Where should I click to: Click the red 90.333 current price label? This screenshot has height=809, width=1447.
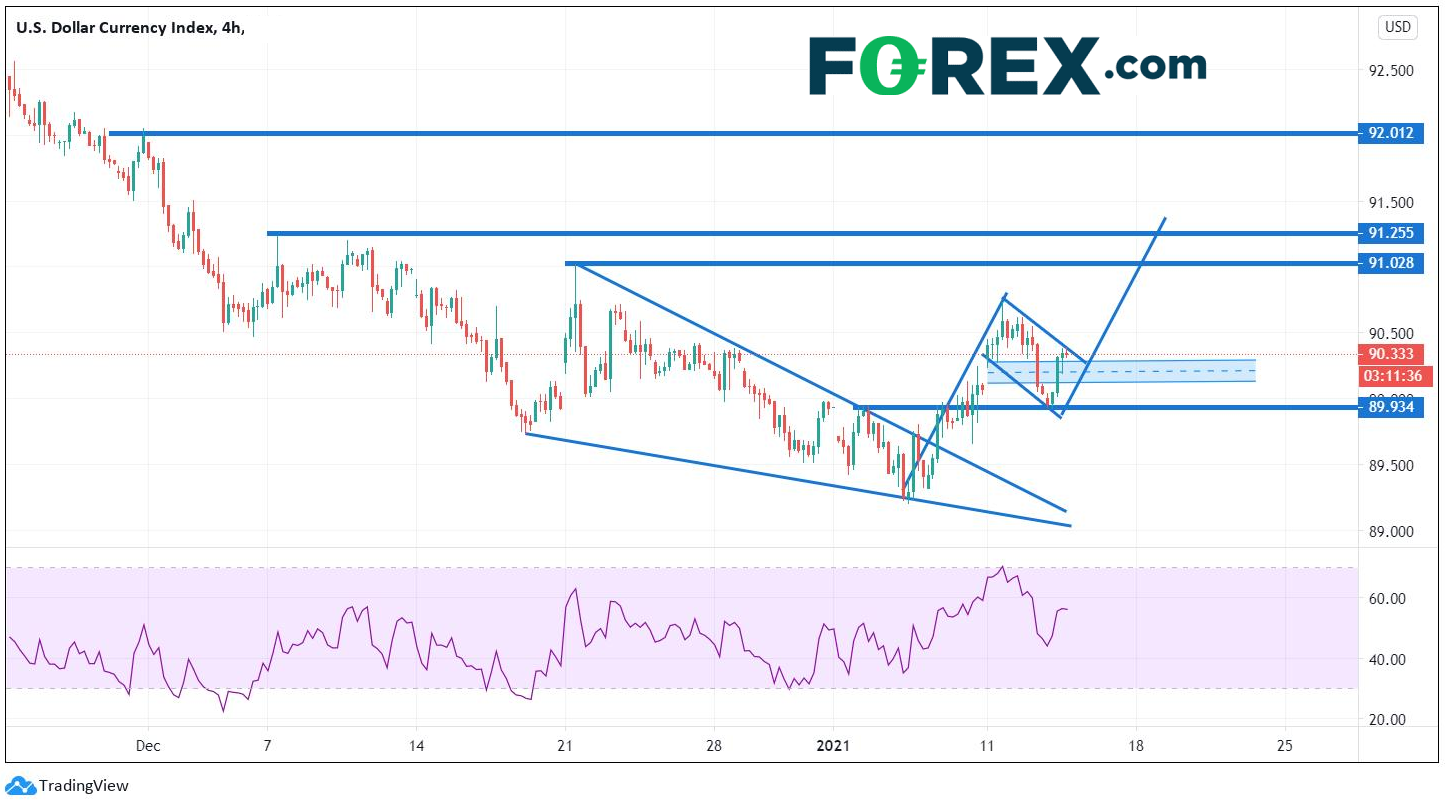point(1390,354)
